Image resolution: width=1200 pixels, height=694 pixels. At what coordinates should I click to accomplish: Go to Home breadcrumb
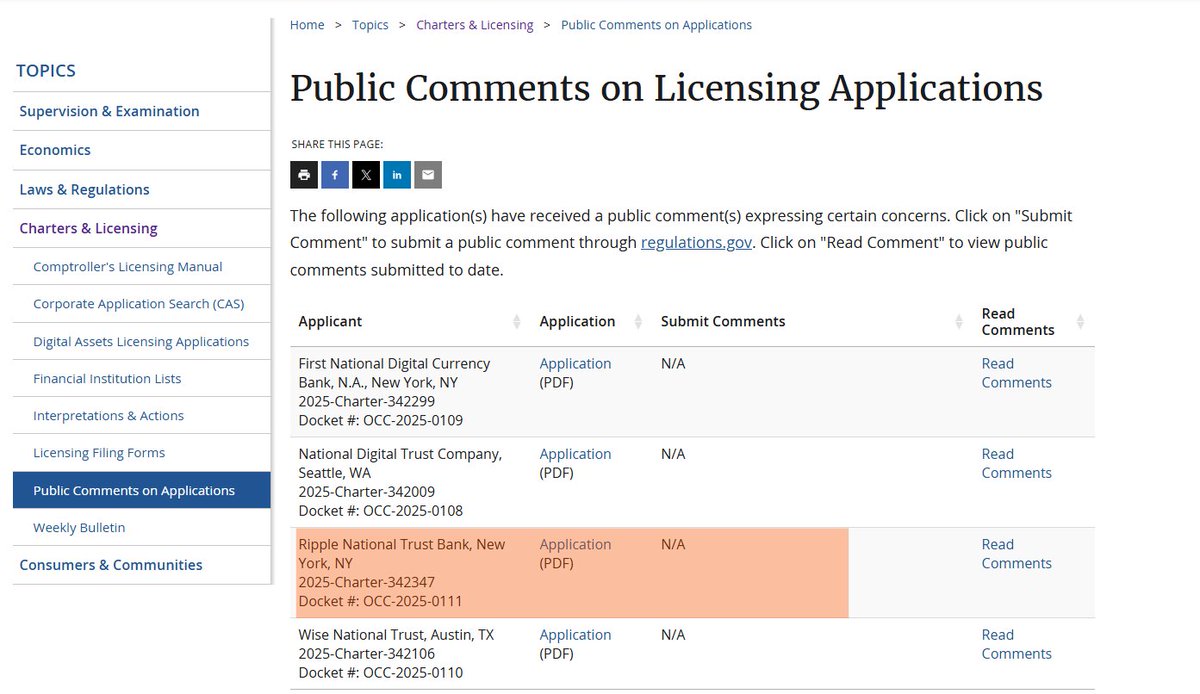pyautogui.click(x=307, y=25)
